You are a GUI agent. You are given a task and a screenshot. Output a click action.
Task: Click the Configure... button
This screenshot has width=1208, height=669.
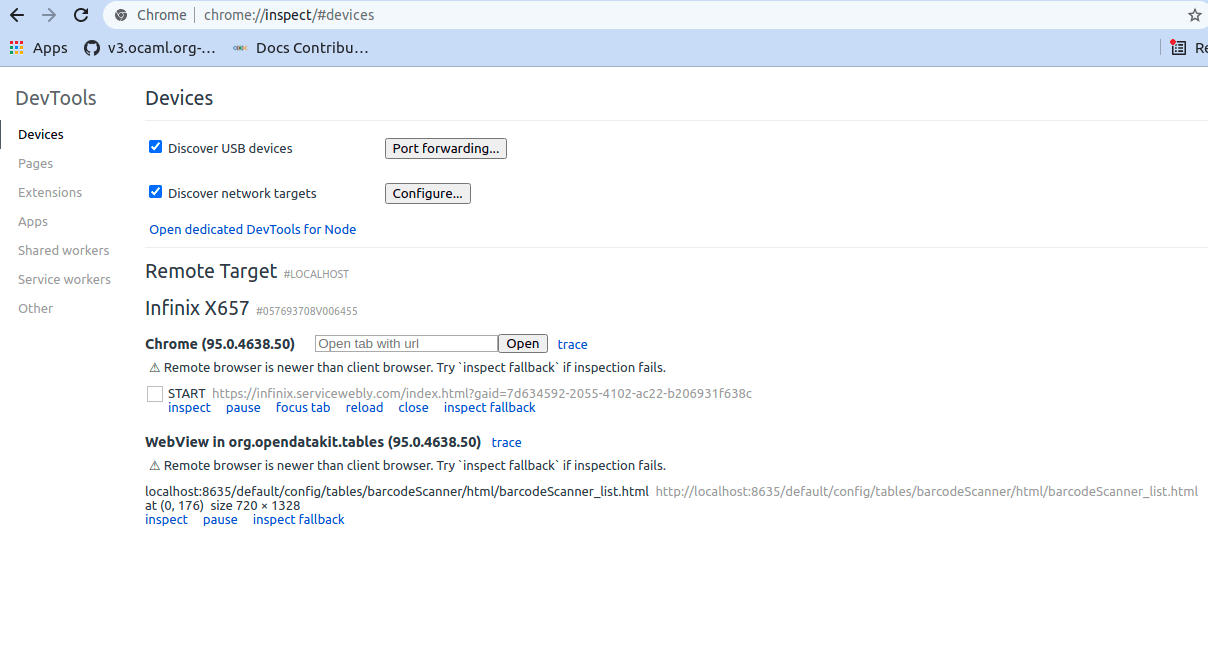pyautogui.click(x=427, y=193)
